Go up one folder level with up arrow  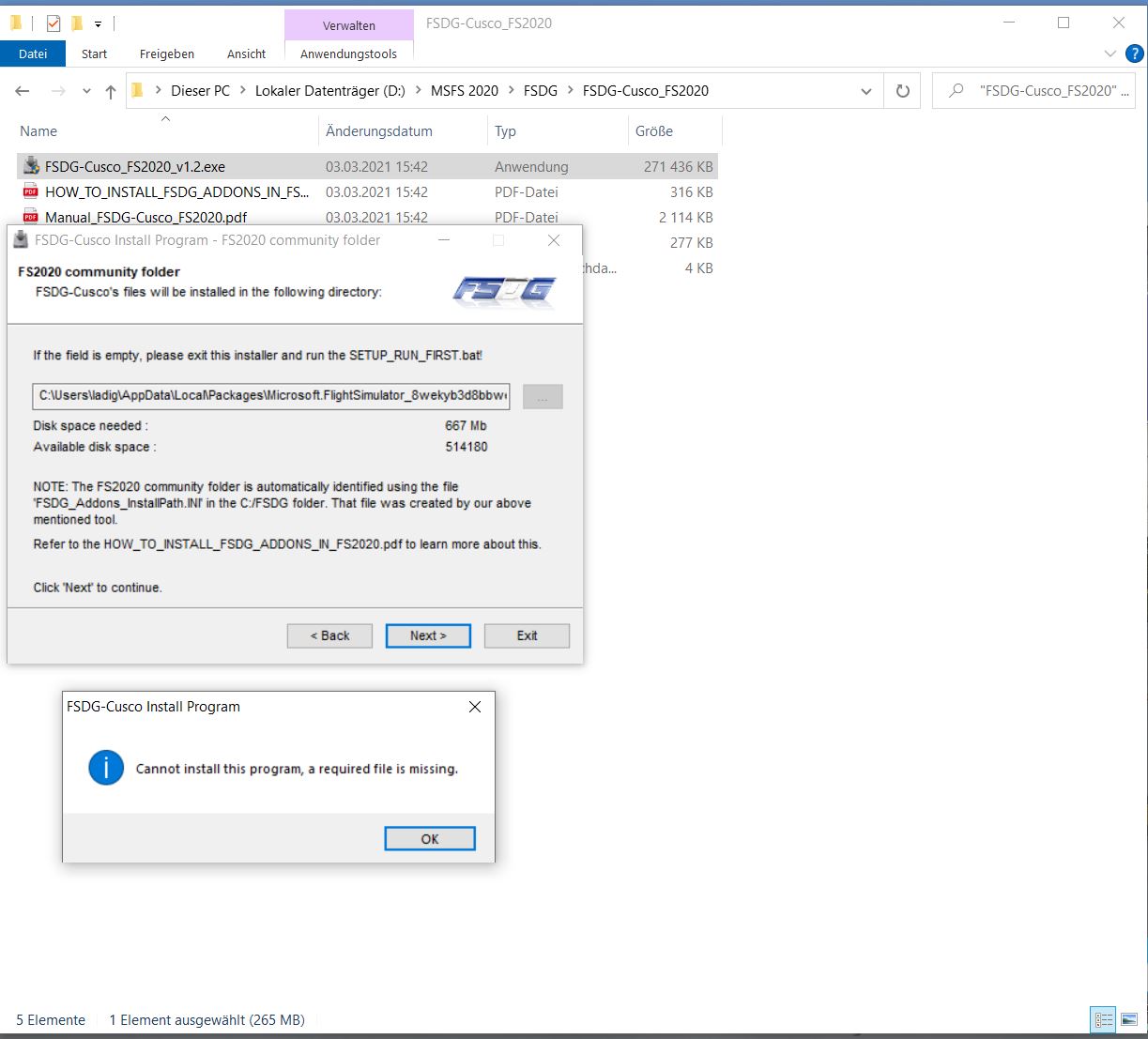pyautogui.click(x=111, y=91)
